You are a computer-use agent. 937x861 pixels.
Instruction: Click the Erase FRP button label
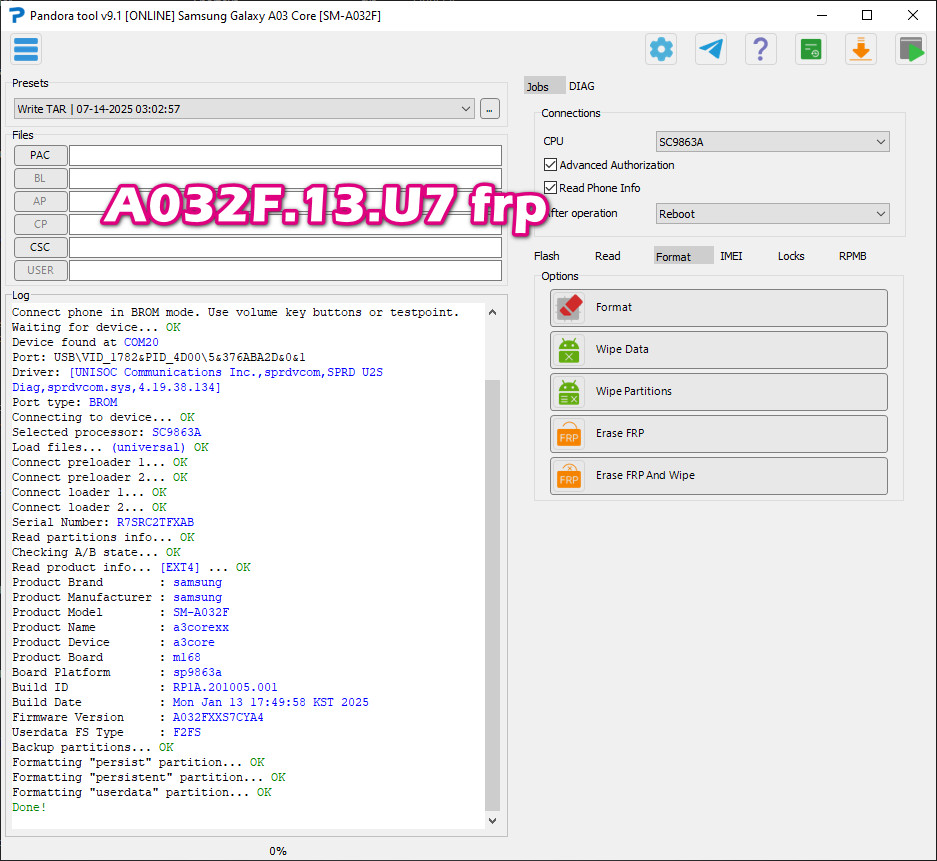coord(620,433)
